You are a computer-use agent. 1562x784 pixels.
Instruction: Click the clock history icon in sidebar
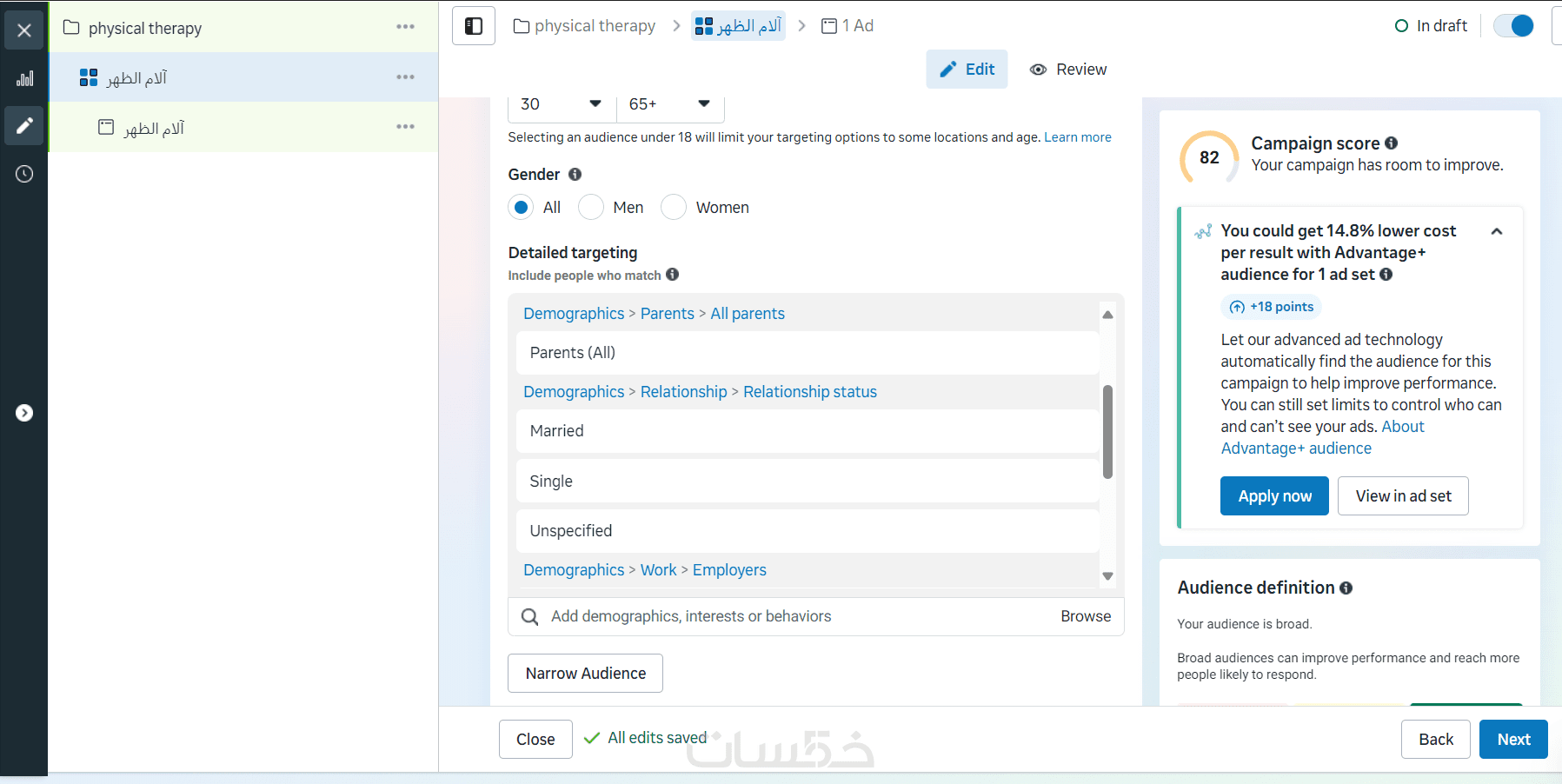click(24, 174)
